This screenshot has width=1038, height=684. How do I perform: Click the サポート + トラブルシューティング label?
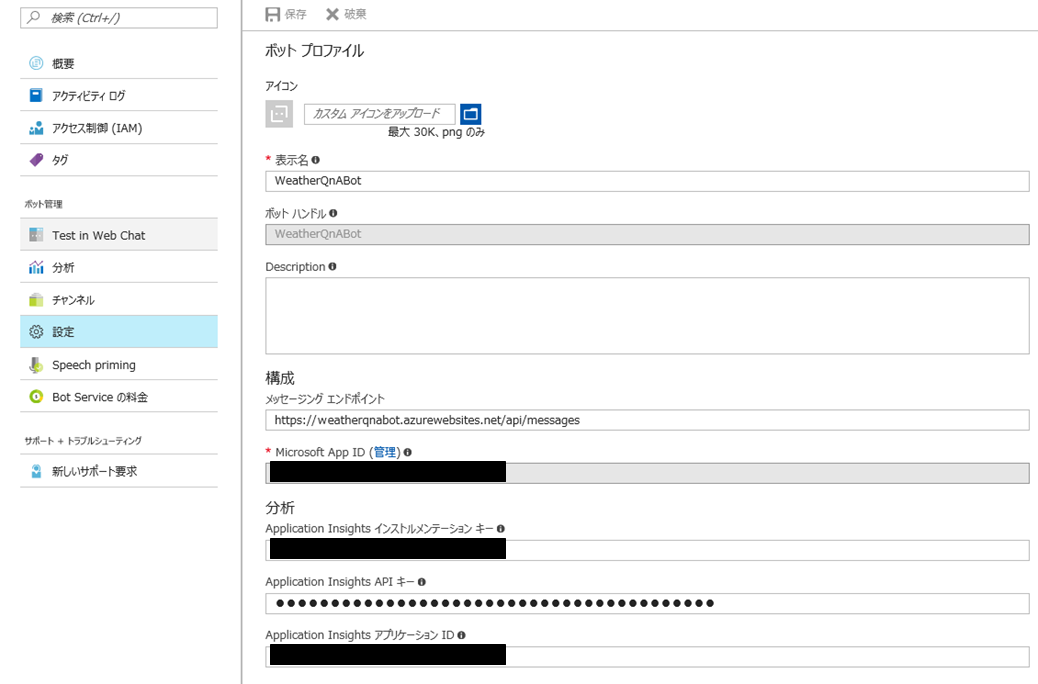point(83,440)
